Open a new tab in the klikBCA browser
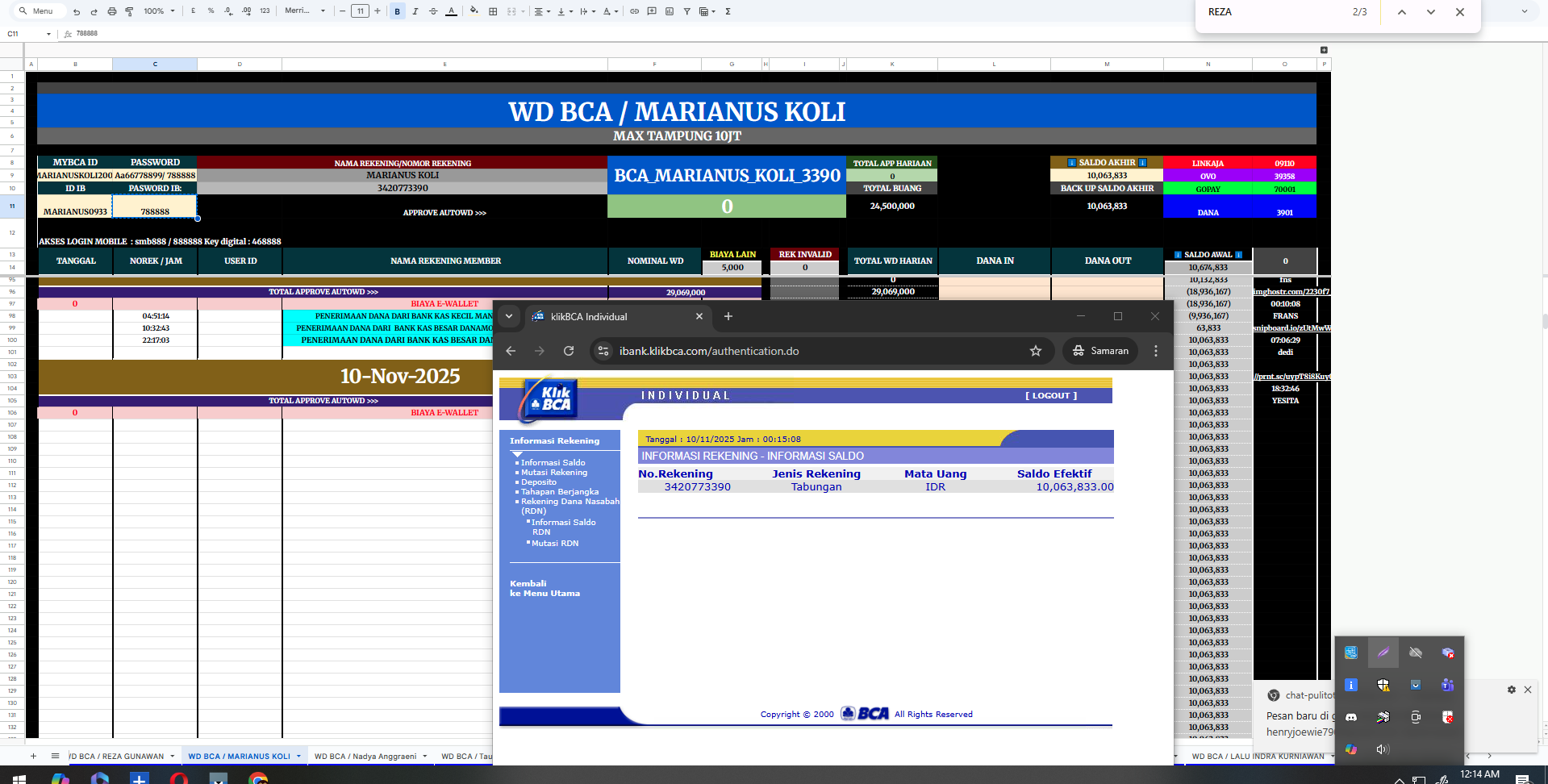The height and width of the screenshot is (784, 1548). click(x=728, y=316)
